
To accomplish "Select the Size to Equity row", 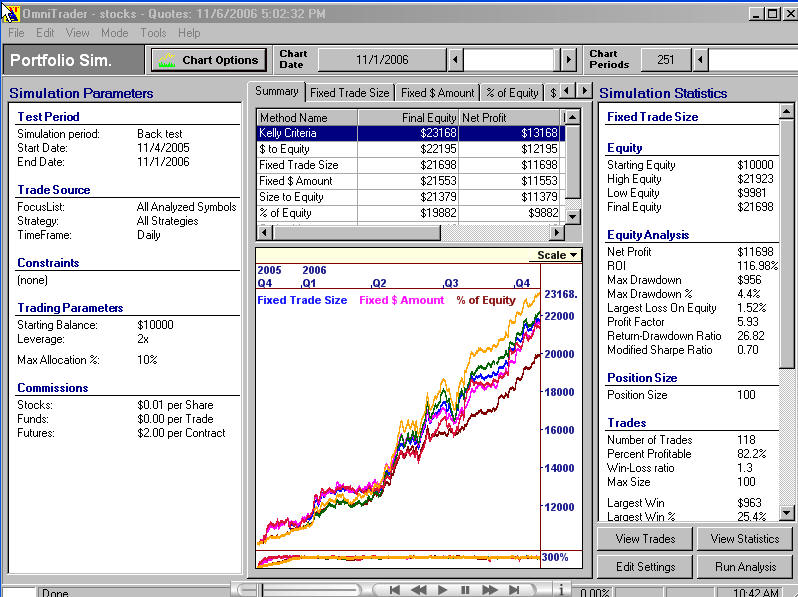I will click(410, 197).
